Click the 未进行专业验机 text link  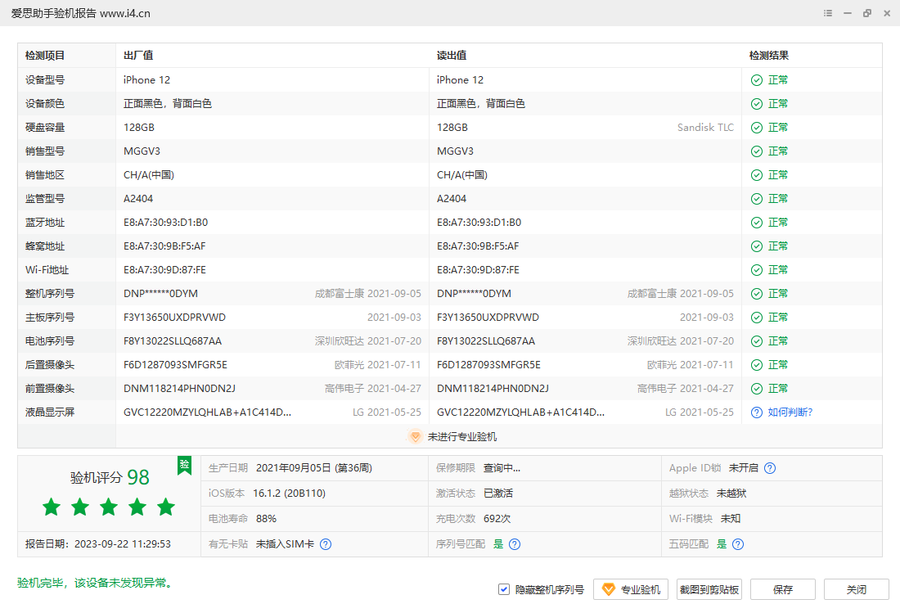462,437
